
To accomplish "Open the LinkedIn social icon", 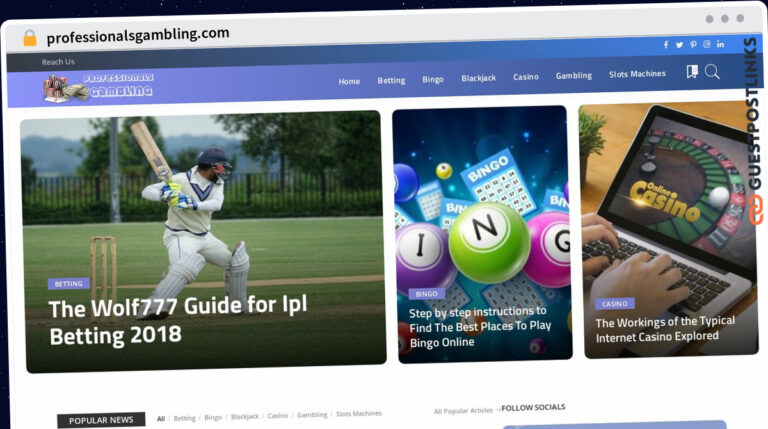I will point(720,44).
